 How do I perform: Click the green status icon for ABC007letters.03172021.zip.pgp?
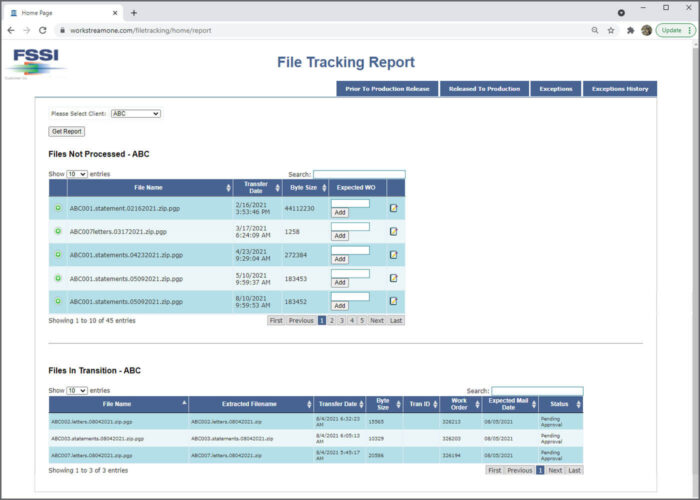[58, 231]
